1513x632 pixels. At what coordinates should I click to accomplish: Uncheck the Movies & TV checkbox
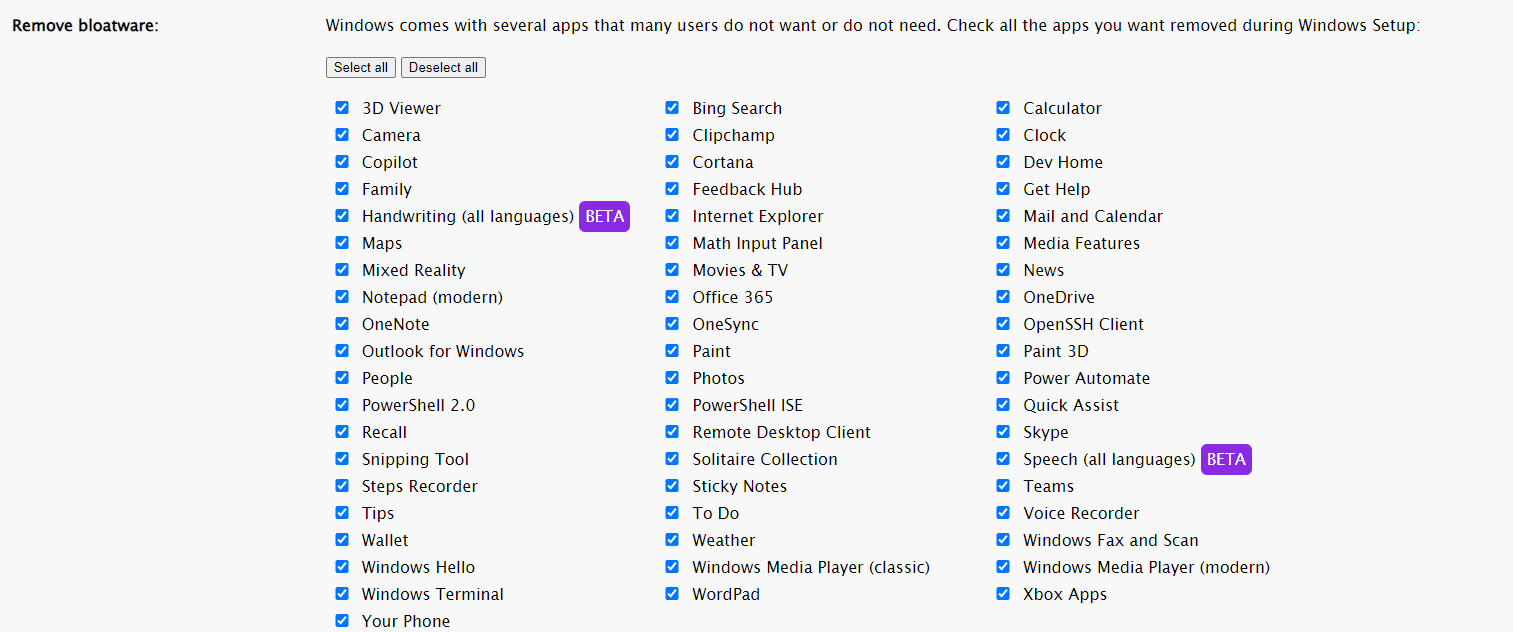point(672,270)
